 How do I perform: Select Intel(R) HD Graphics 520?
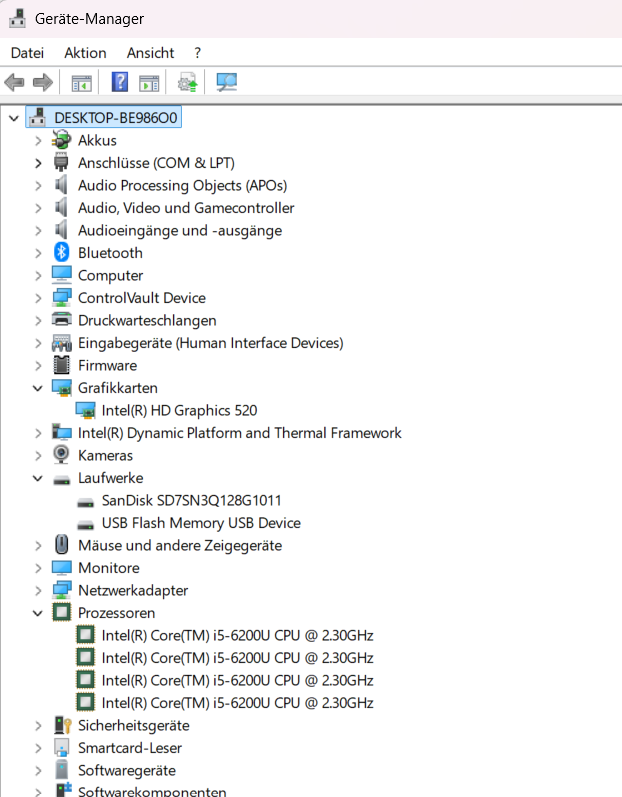179,410
